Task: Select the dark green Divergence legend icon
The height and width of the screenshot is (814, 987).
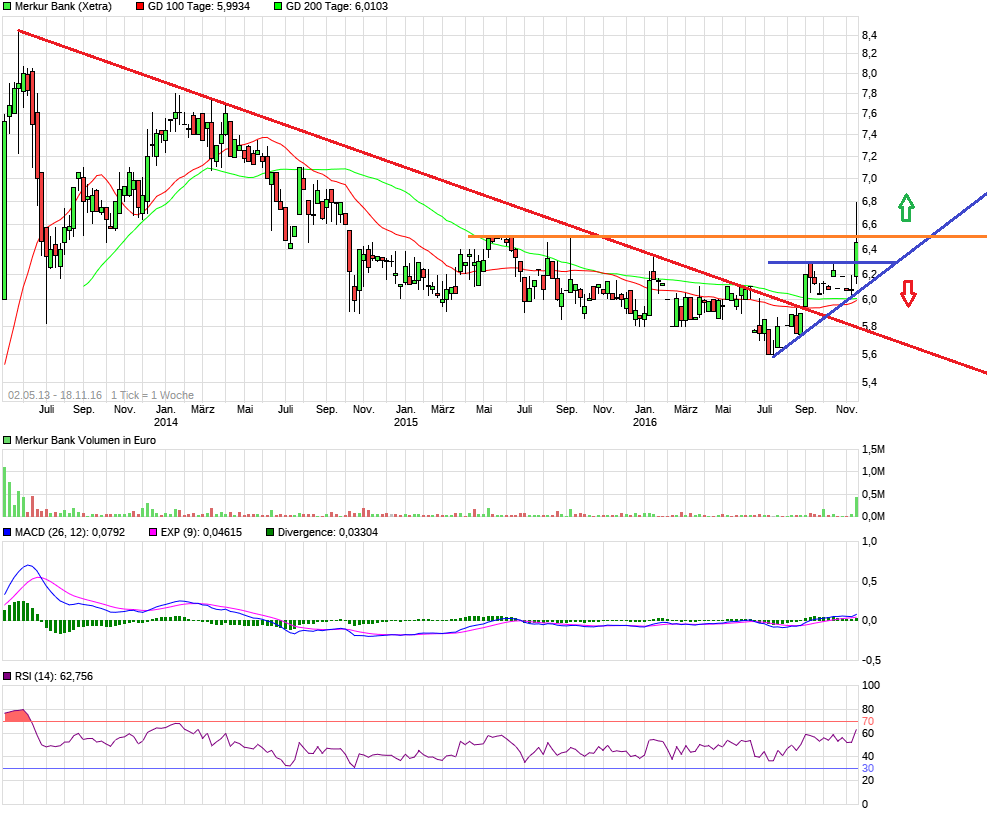Action: tap(270, 530)
